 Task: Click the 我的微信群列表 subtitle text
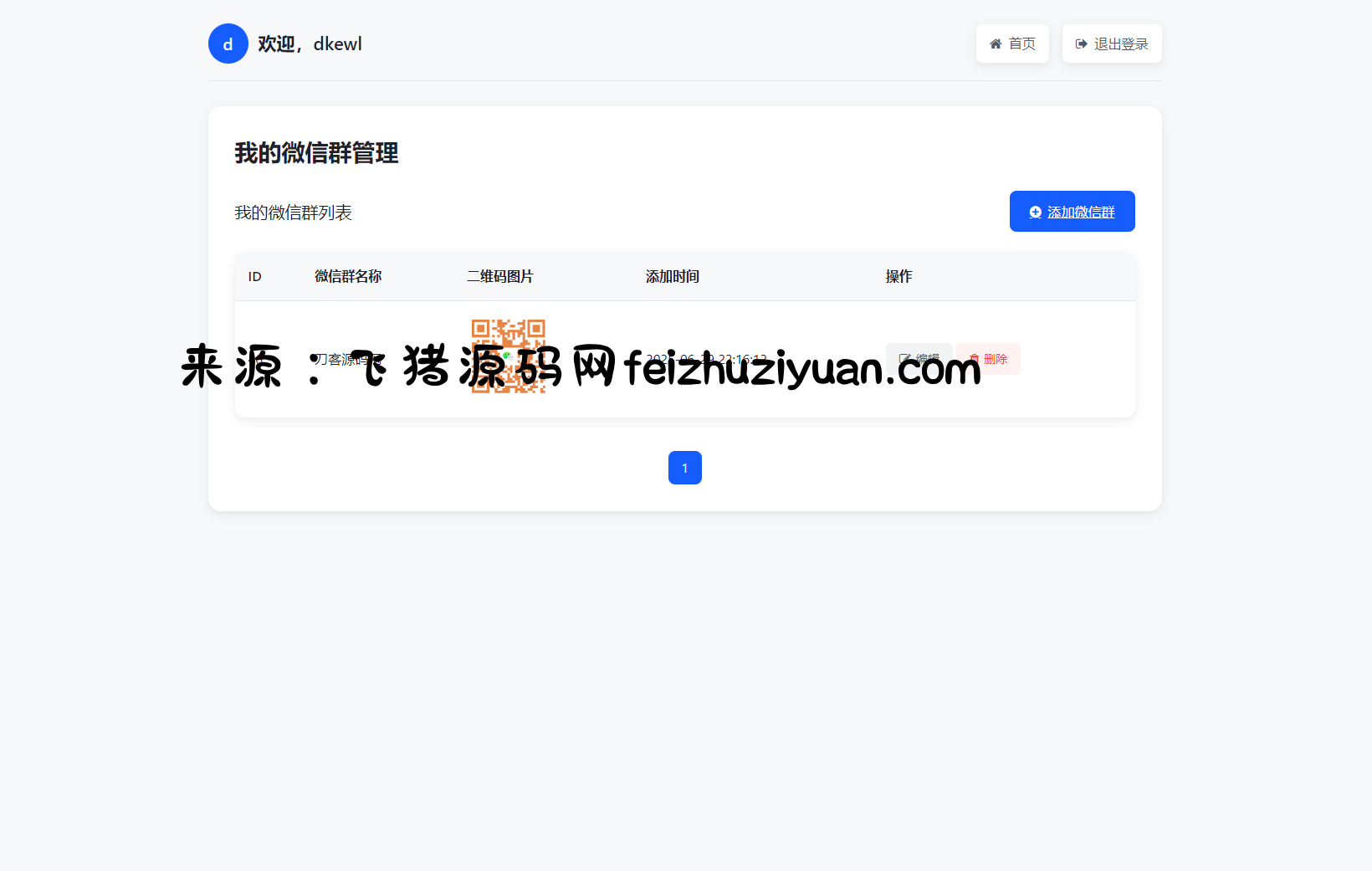tap(293, 213)
